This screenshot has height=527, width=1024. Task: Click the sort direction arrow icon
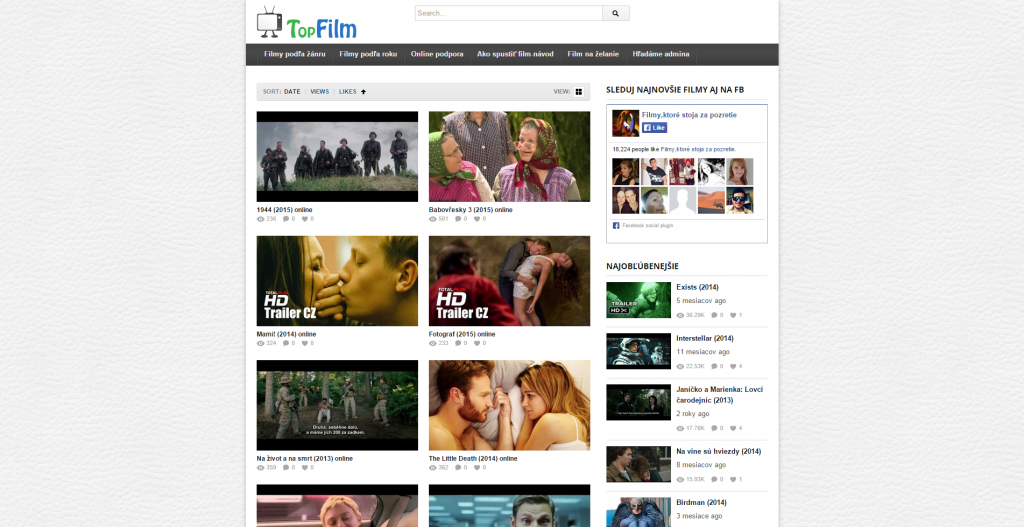click(x=364, y=92)
